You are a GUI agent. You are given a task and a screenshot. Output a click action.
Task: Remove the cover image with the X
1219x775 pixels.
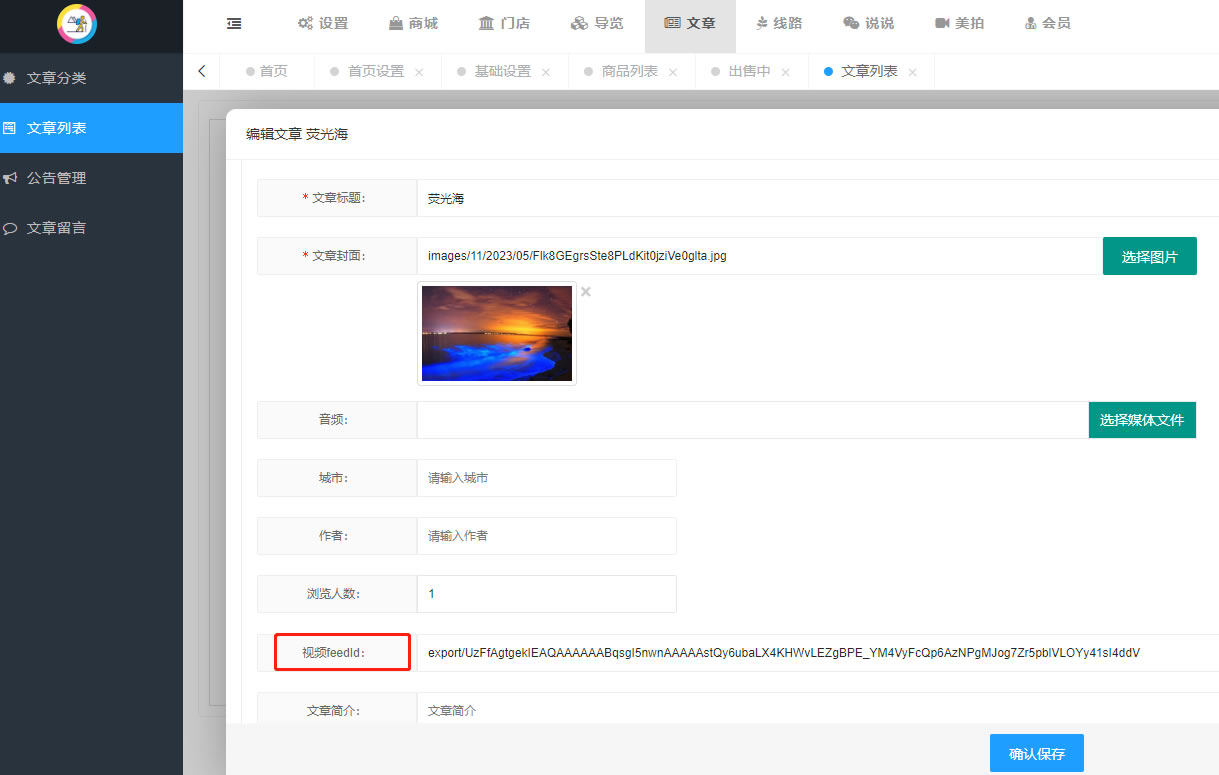[x=586, y=292]
